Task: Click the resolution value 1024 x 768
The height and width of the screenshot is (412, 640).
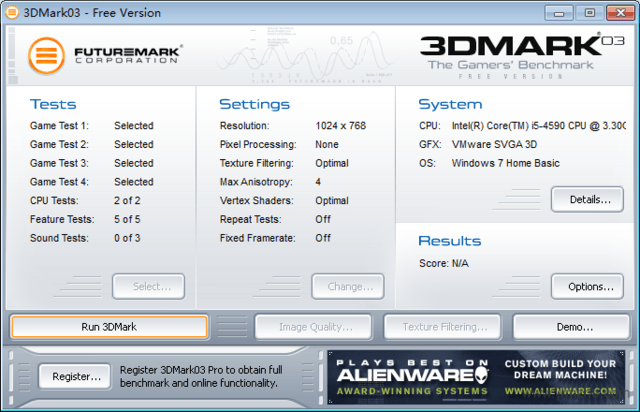Action: [x=340, y=126]
